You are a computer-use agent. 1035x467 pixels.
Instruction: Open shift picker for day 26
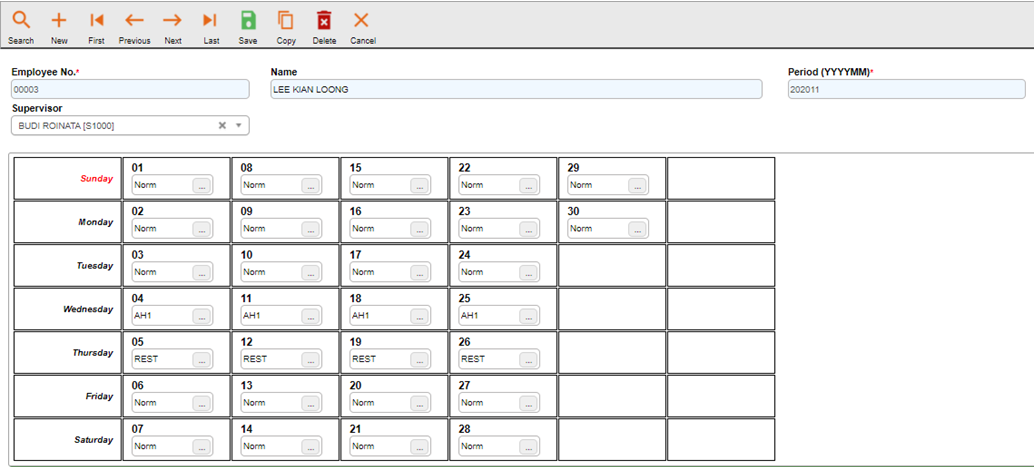pyautogui.click(x=529, y=359)
